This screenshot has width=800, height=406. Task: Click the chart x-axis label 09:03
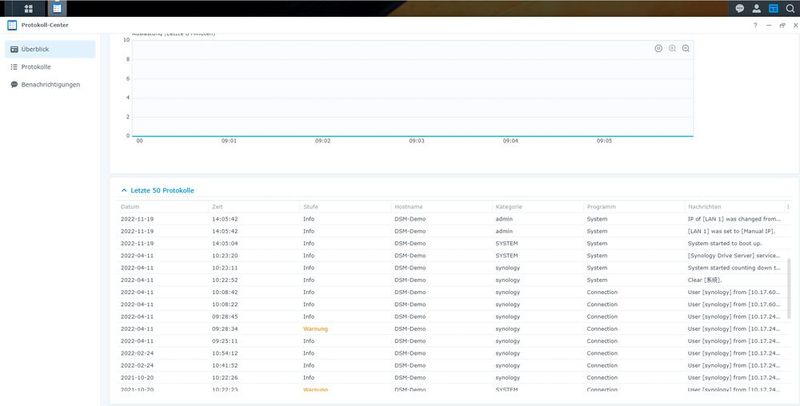click(x=416, y=141)
